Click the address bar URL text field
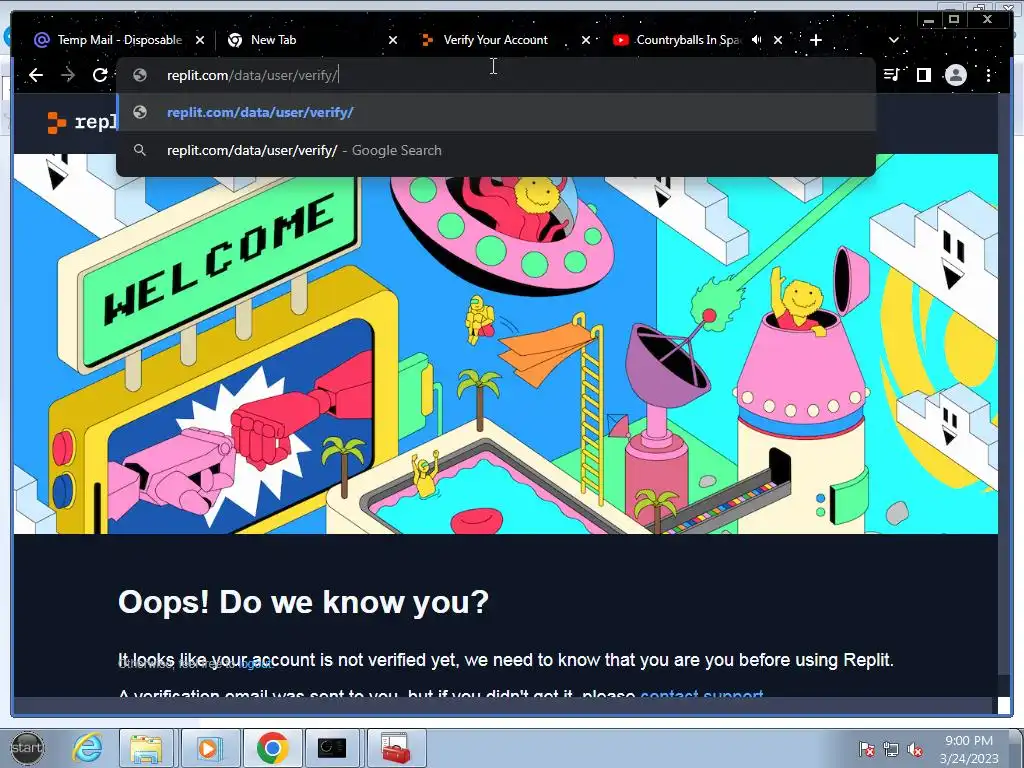Image resolution: width=1024 pixels, height=768 pixels. [x=496, y=75]
